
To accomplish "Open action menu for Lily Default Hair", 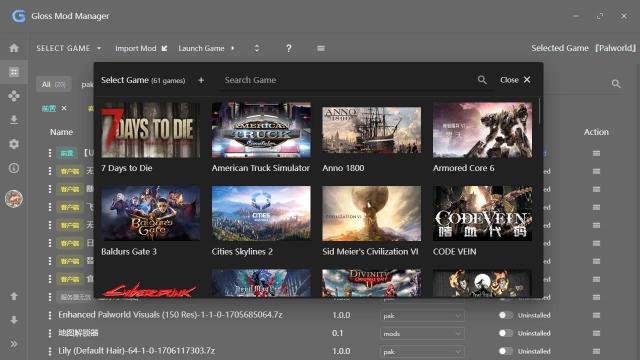I will [x=596, y=351].
